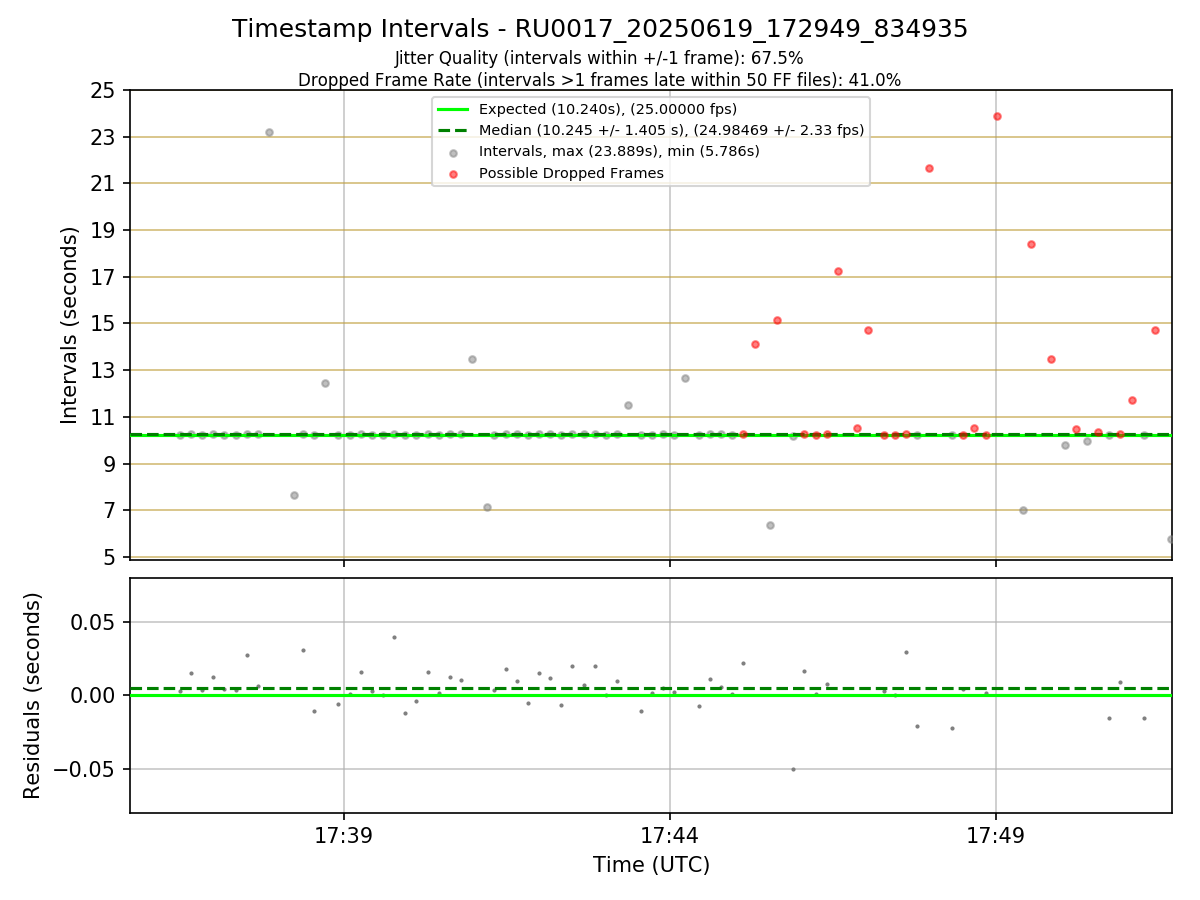Image resolution: width=1200 pixels, height=900 pixels.
Task: Click the plot title 'Timestamp Intervals - RU0017_20250619_172949_834935'
Action: (x=600, y=29)
